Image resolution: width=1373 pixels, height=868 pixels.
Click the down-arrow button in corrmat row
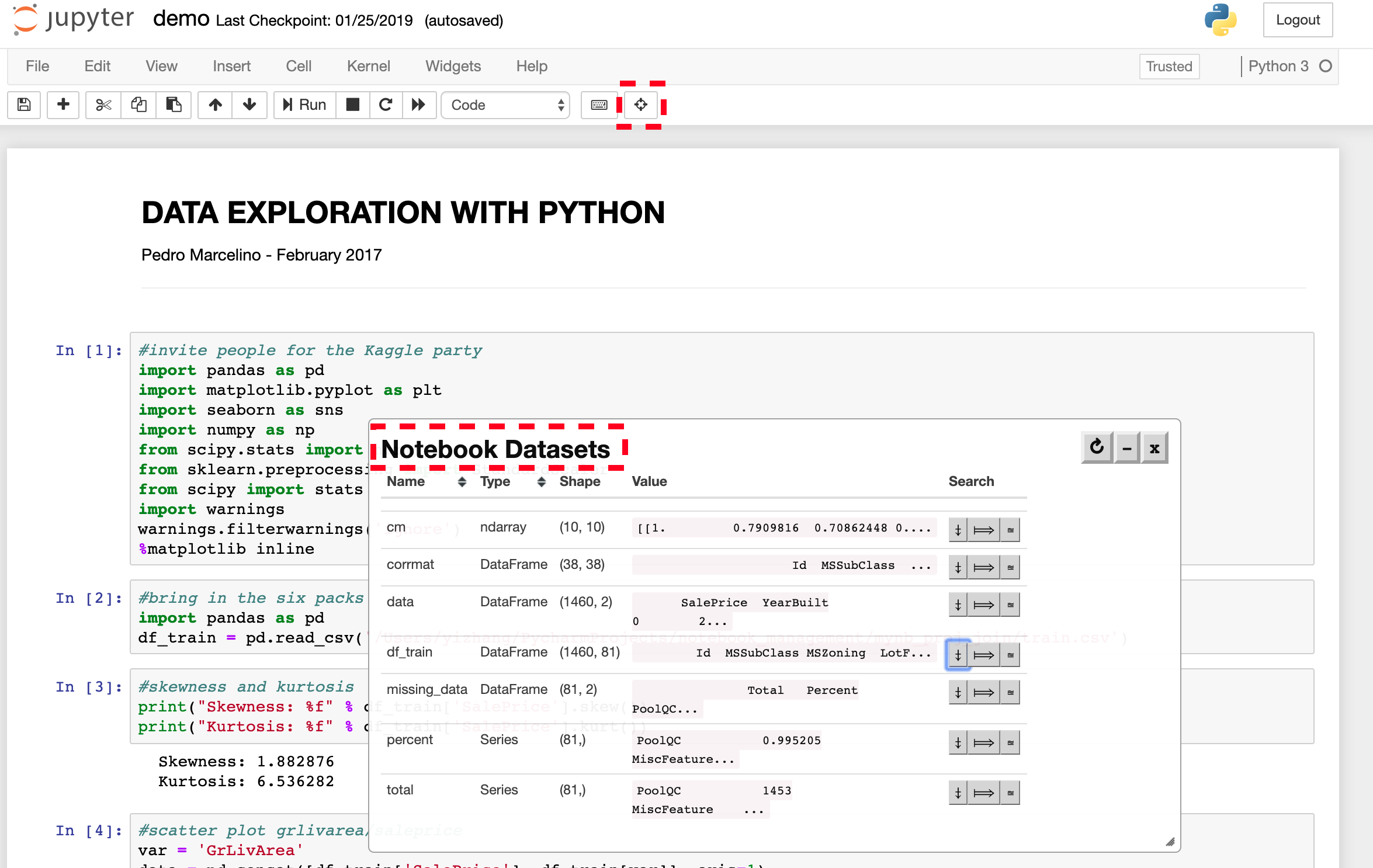coord(958,567)
